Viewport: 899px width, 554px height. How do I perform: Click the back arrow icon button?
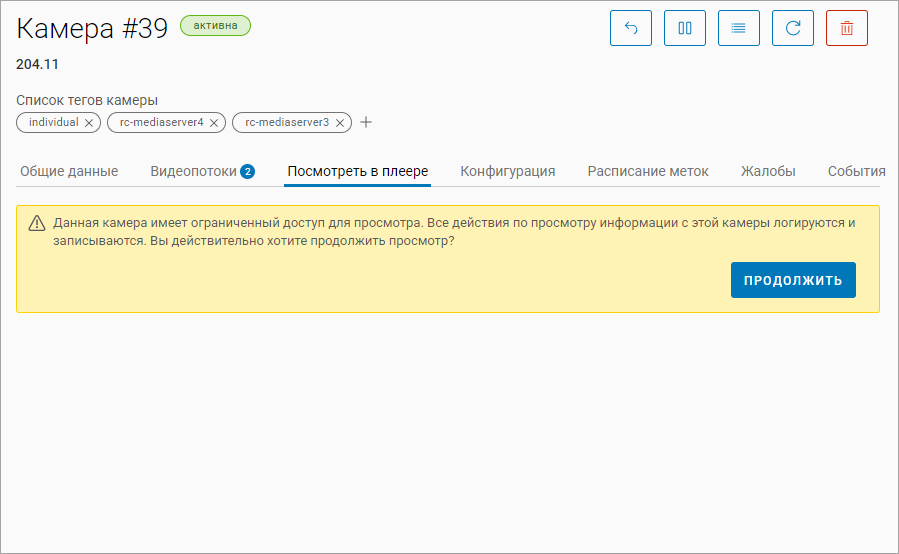(631, 28)
